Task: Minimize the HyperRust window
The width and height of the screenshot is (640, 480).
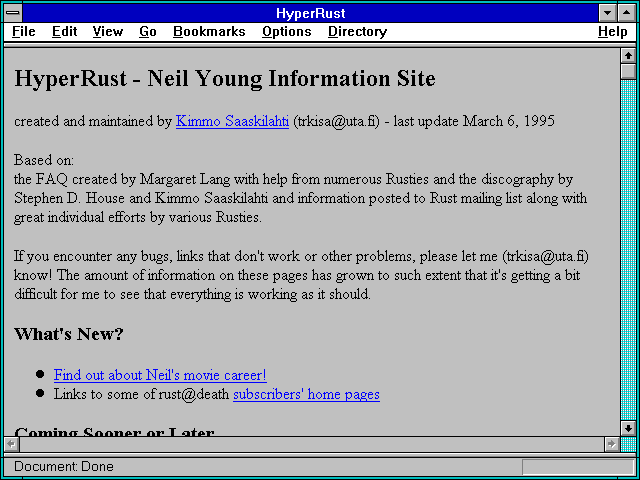Action: click(x=608, y=13)
